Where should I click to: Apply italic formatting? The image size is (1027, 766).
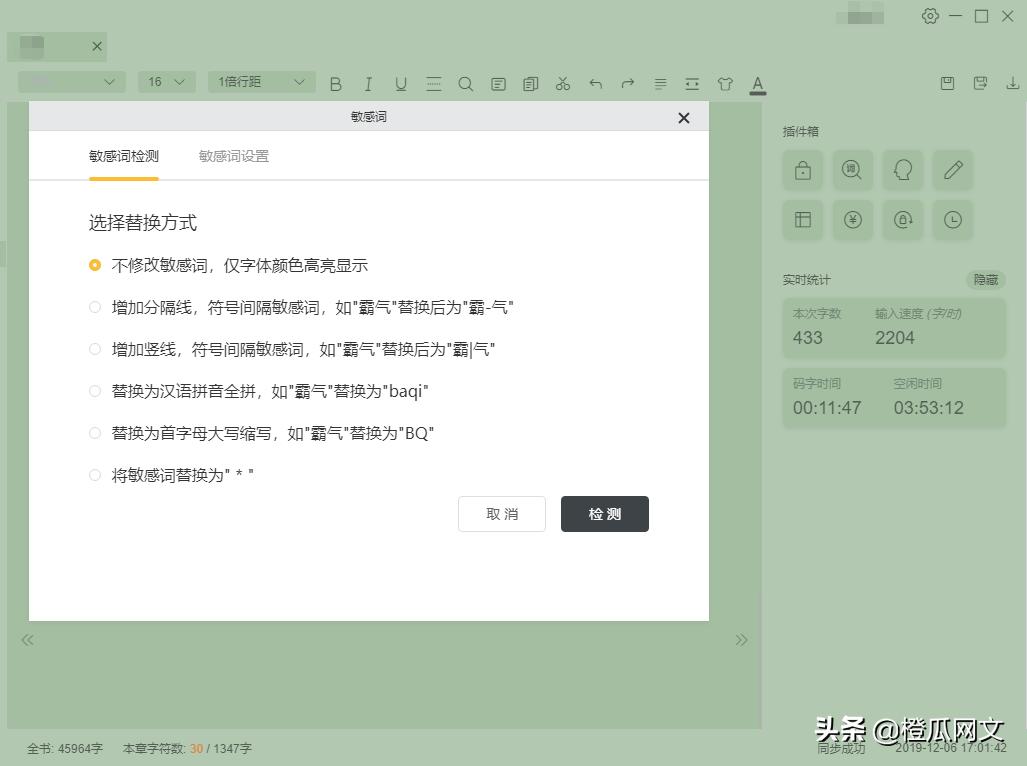(x=368, y=84)
